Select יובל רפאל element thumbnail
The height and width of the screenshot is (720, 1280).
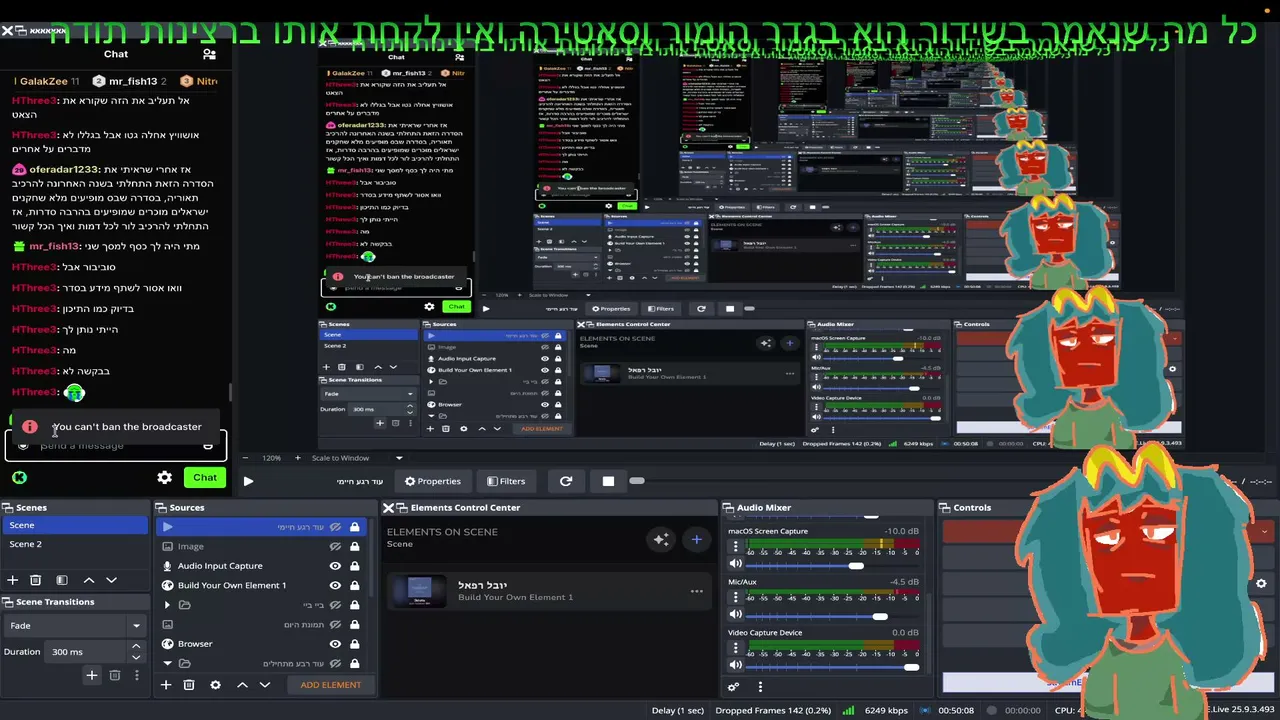[420, 591]
